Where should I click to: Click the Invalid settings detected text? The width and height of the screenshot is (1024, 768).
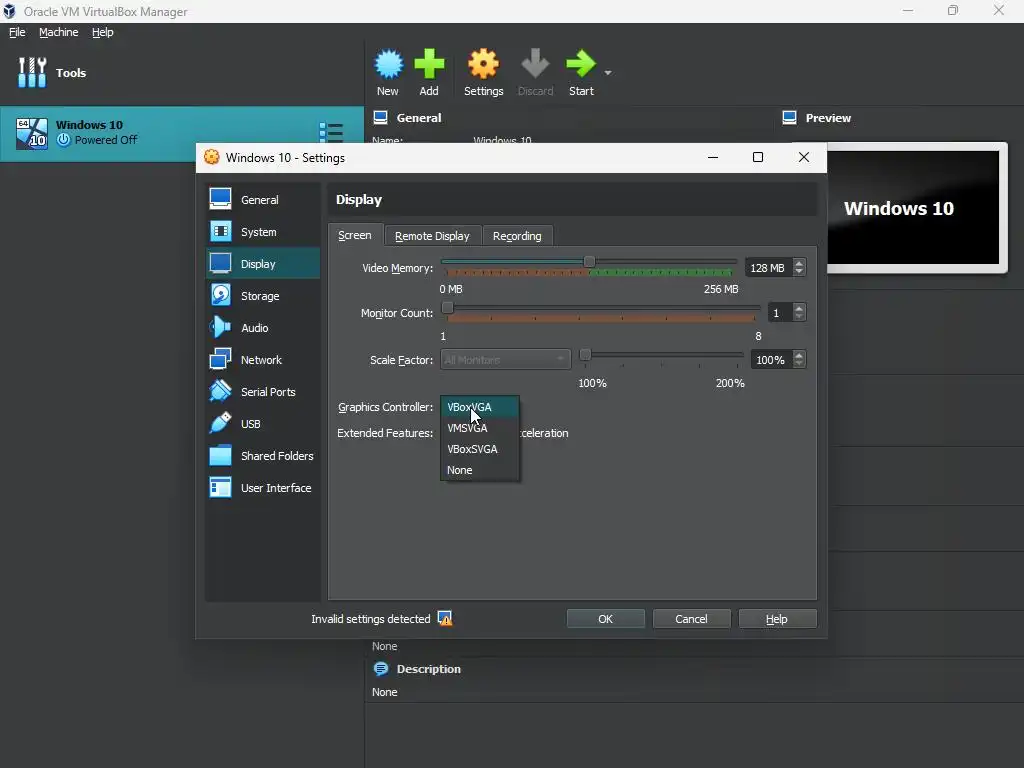point(370,618)
